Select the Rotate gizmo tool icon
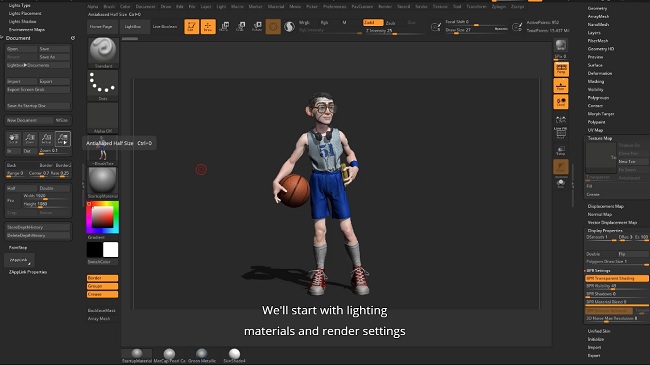 click(257, 27)
